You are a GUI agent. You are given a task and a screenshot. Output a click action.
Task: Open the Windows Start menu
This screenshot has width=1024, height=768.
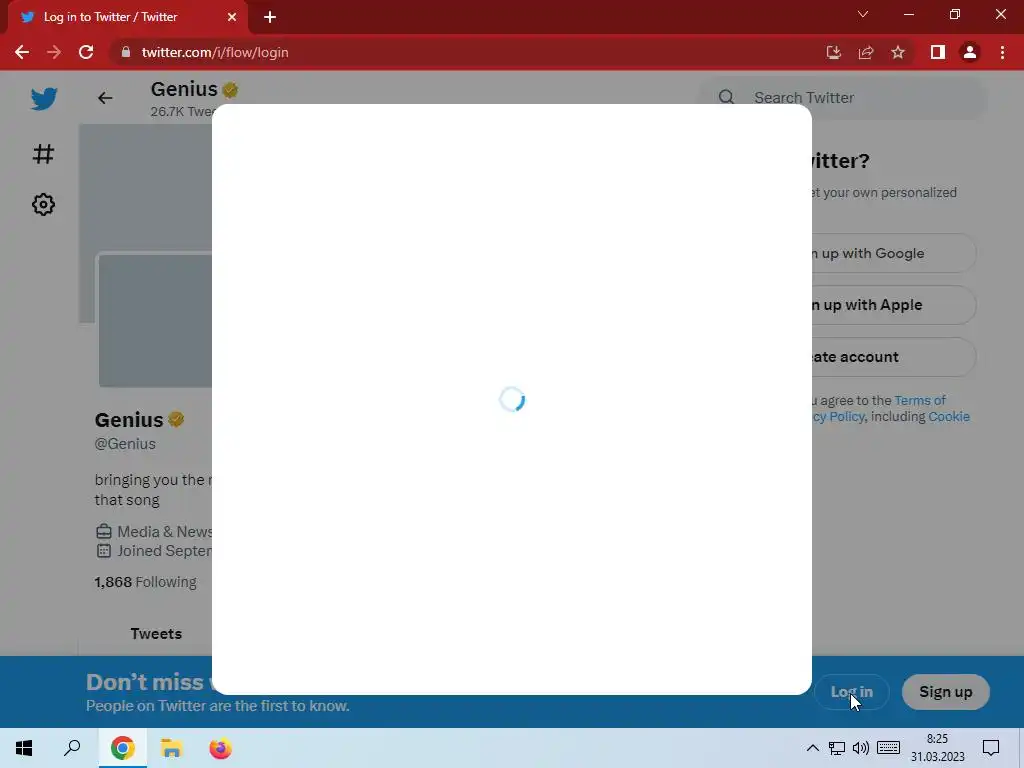click(x=24, y=748)
